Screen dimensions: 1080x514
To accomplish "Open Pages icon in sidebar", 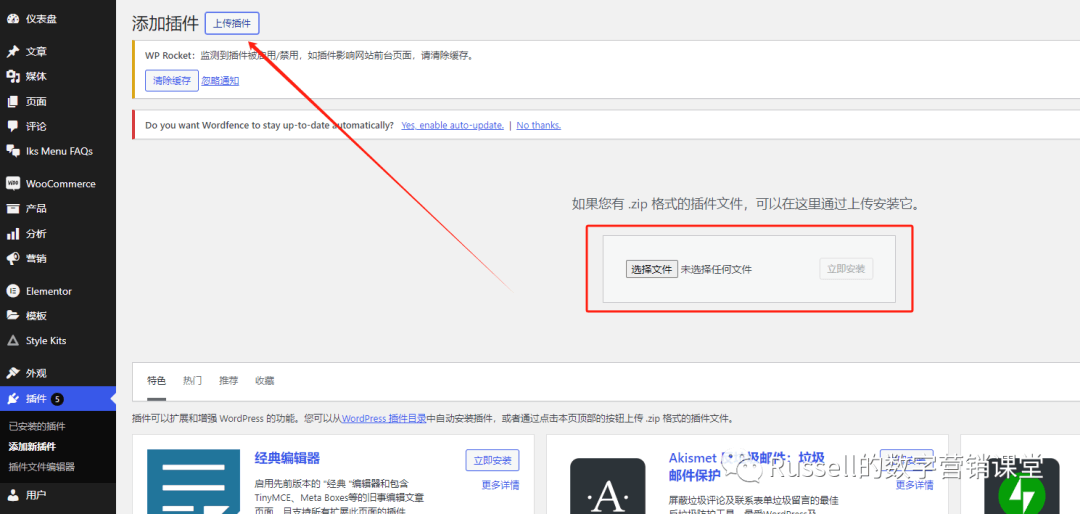I will coord(12,101).
